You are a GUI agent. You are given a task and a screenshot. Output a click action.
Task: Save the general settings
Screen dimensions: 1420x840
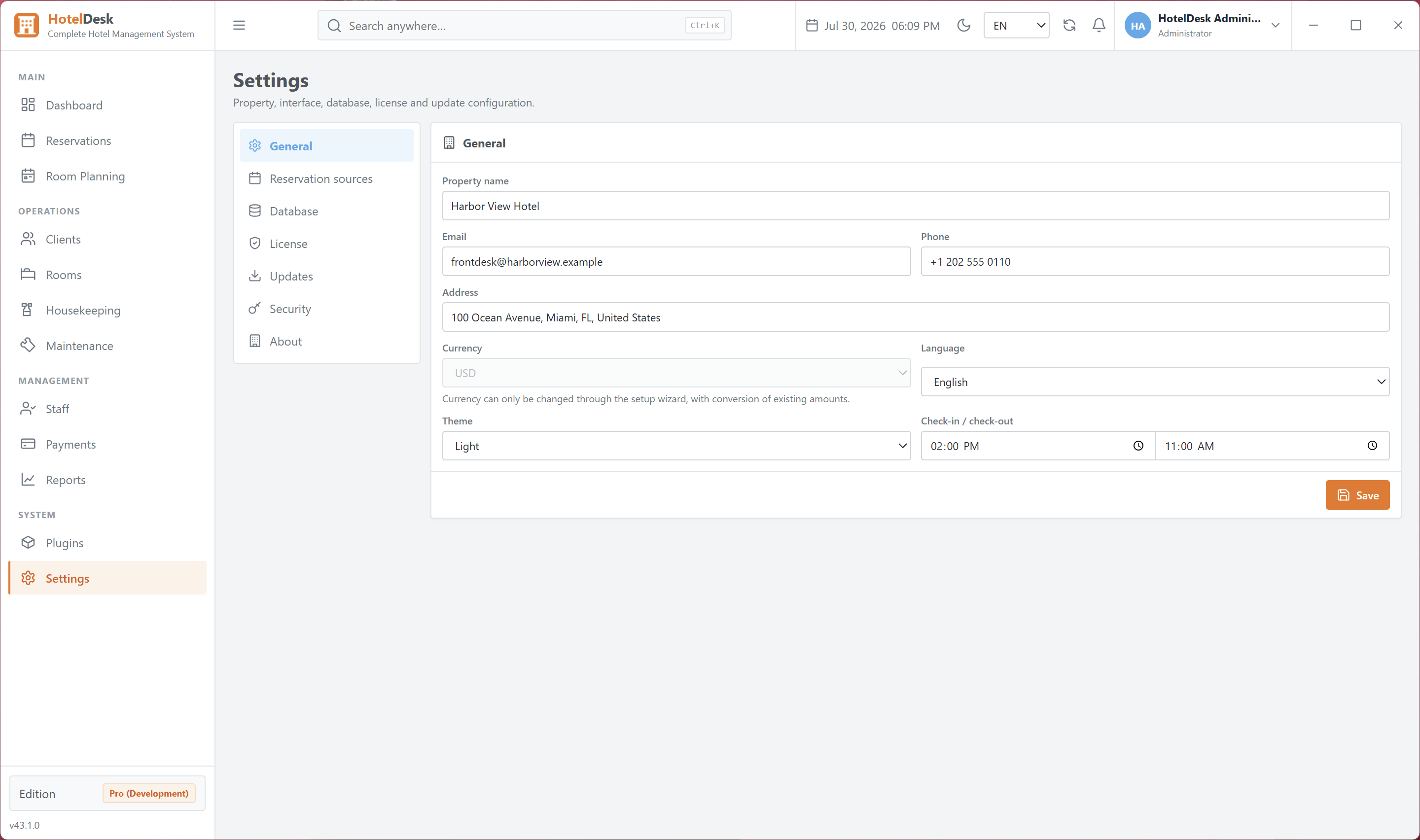(x=1356, y=495)
